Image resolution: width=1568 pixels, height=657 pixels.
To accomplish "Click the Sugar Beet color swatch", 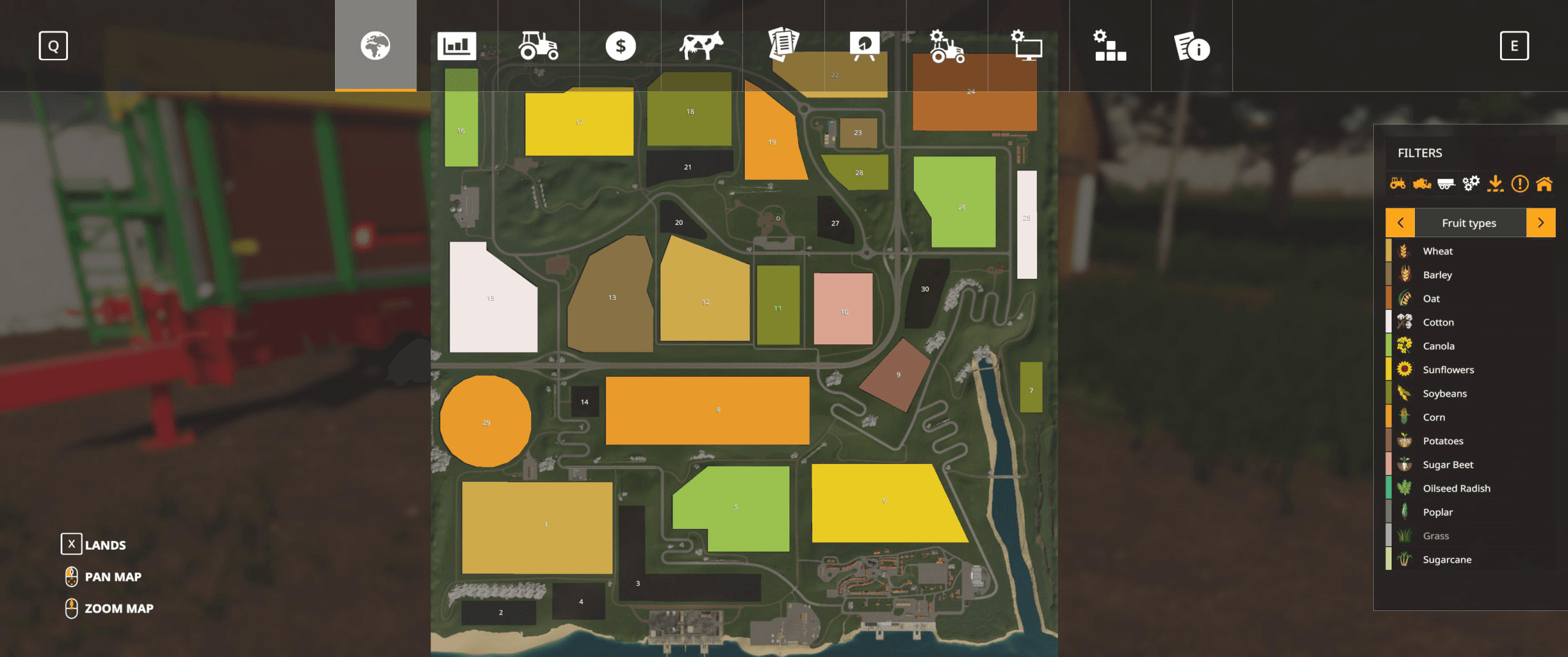I will pyautogui.click(x=1389, y=465).
